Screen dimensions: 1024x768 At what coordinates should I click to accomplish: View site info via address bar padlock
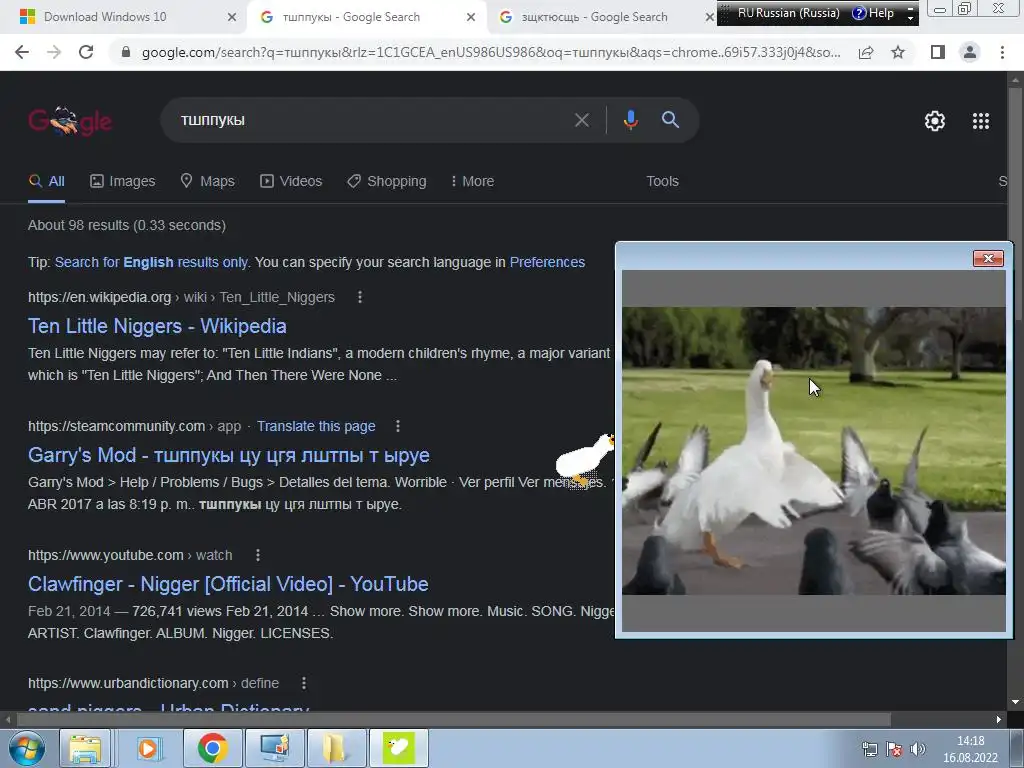click(x=126, y=52)
